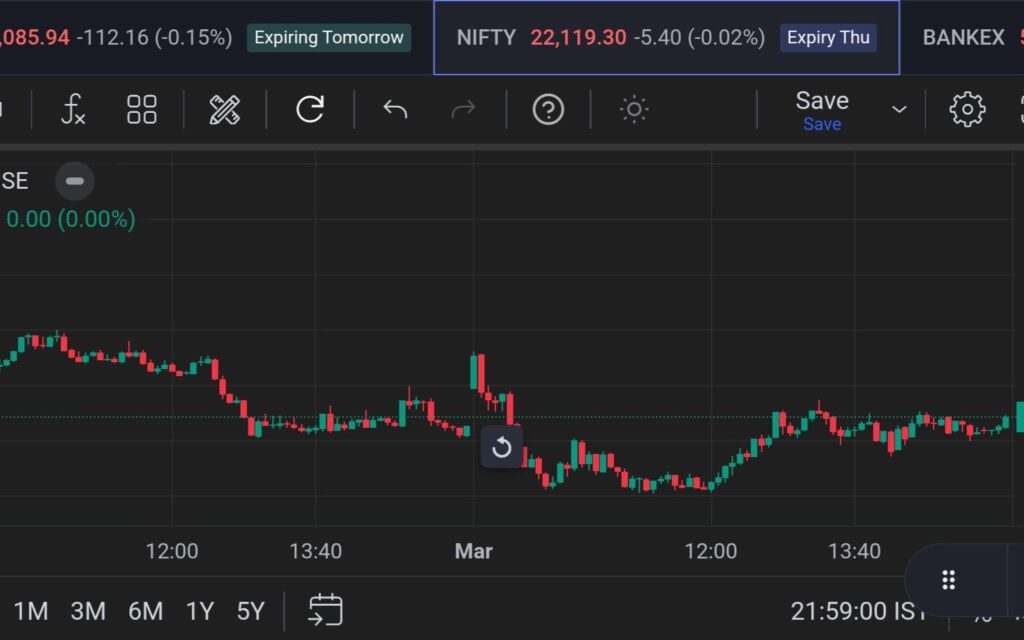Switch to the BANKEX index tab
Screen dimensions: 1024x640
coord(964,38)
